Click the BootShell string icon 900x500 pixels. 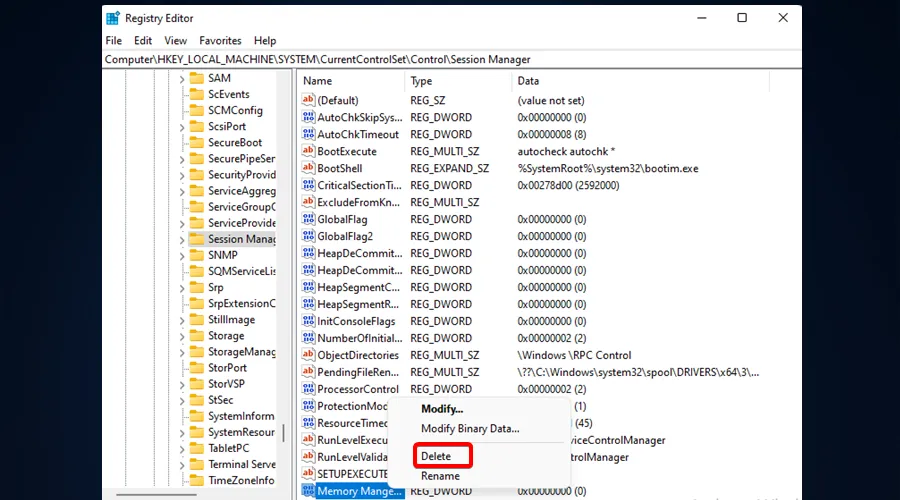pyautogui.click(x=308, y=168)
